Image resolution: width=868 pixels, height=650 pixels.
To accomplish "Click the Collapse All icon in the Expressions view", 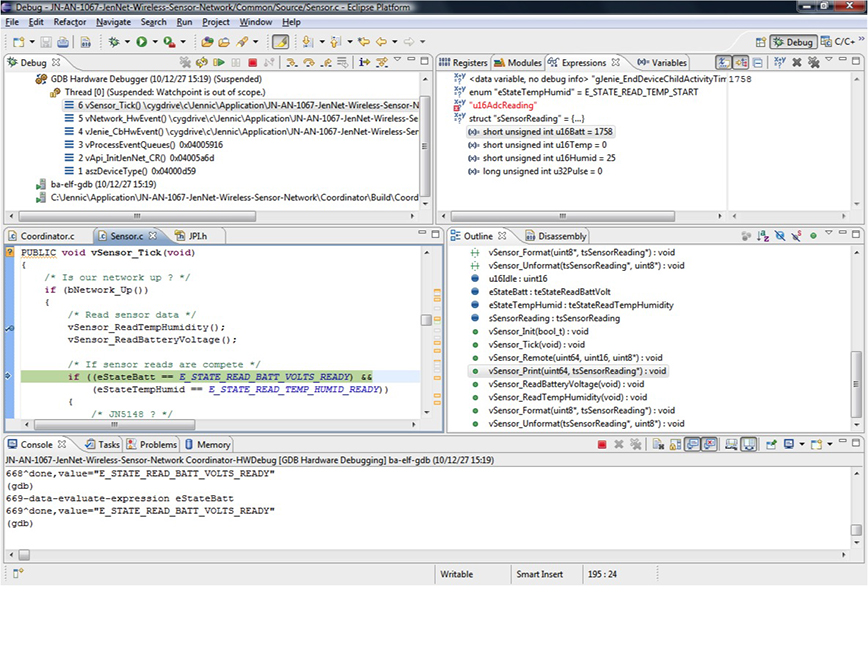I will coord(758,62).
